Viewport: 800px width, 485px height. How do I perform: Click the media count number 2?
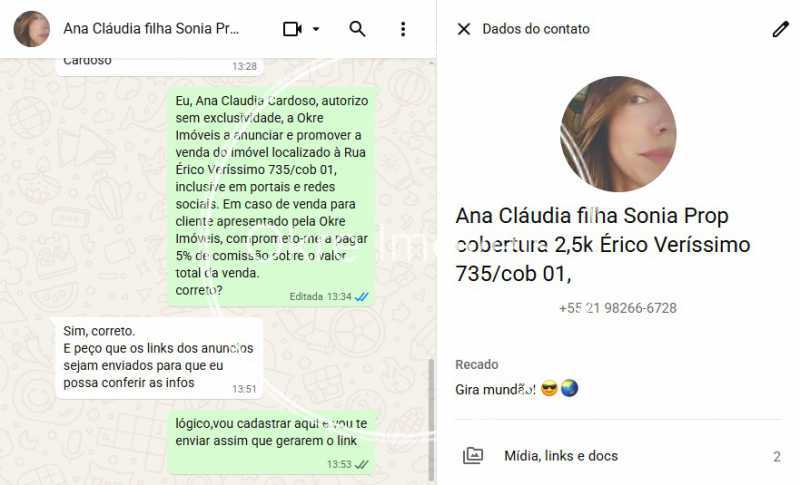click(x=777, y=456)
